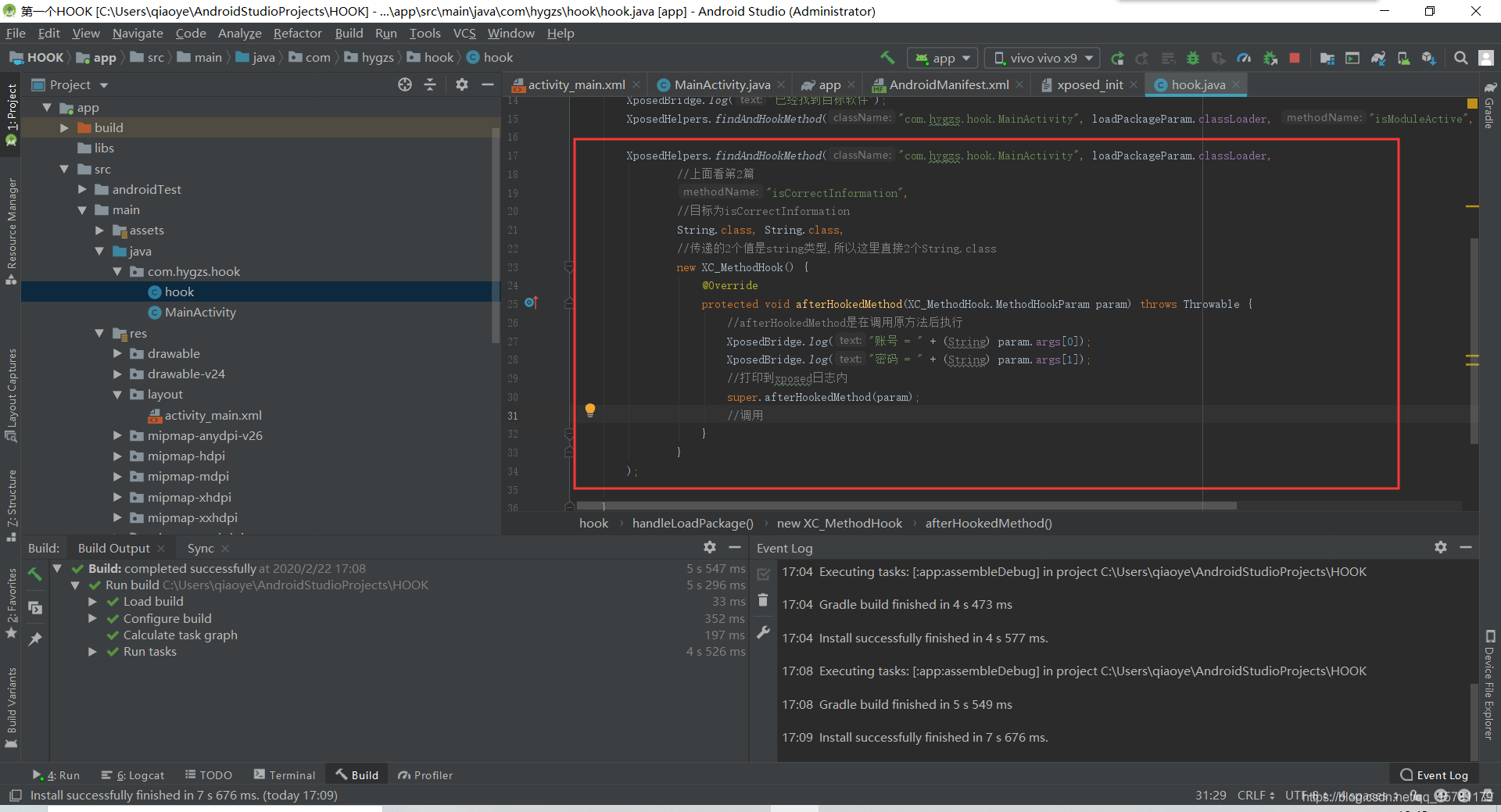Click the Locate/Scroll from Source target icon

[x=404, y=84]
